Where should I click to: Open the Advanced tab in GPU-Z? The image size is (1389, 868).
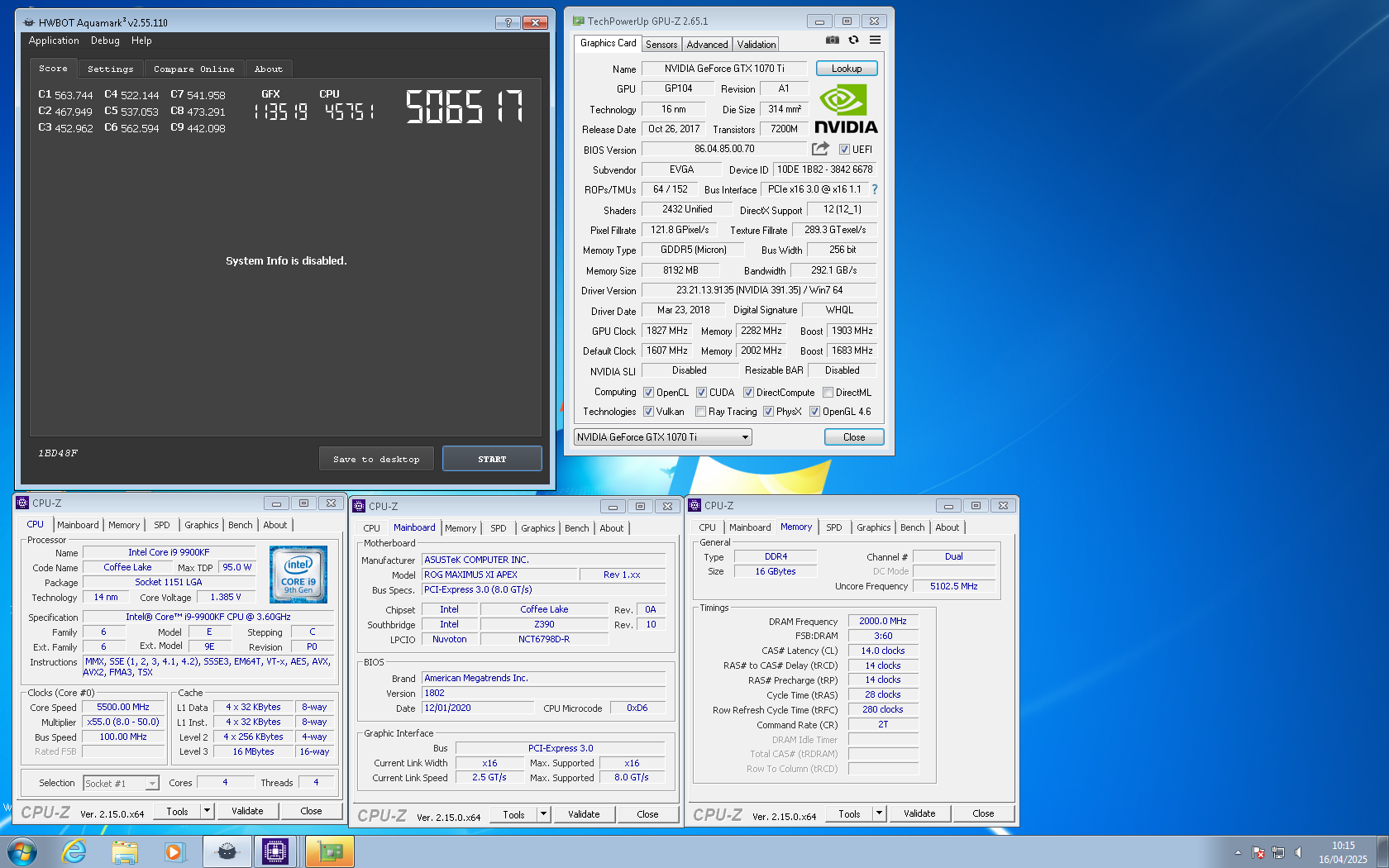pos(707,45)
